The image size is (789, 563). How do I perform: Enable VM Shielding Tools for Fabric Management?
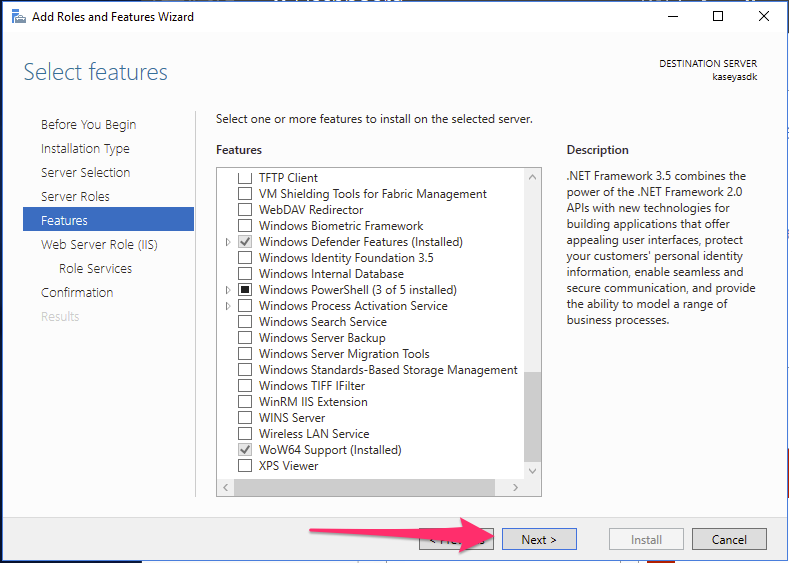245,194
